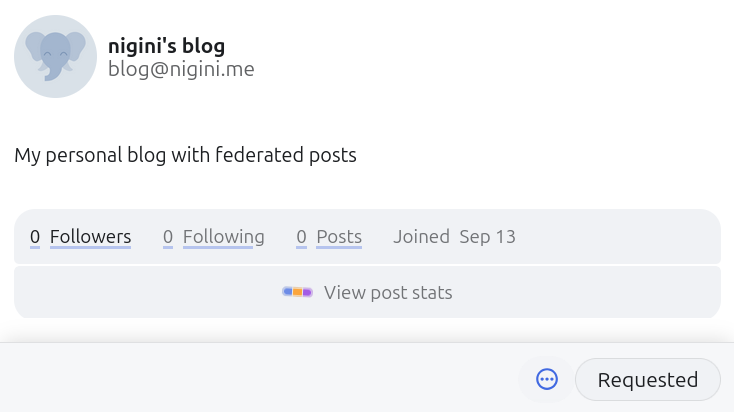The image size is (734, 412).
Task: Show the Posts list
Action: tap(339, 237)
